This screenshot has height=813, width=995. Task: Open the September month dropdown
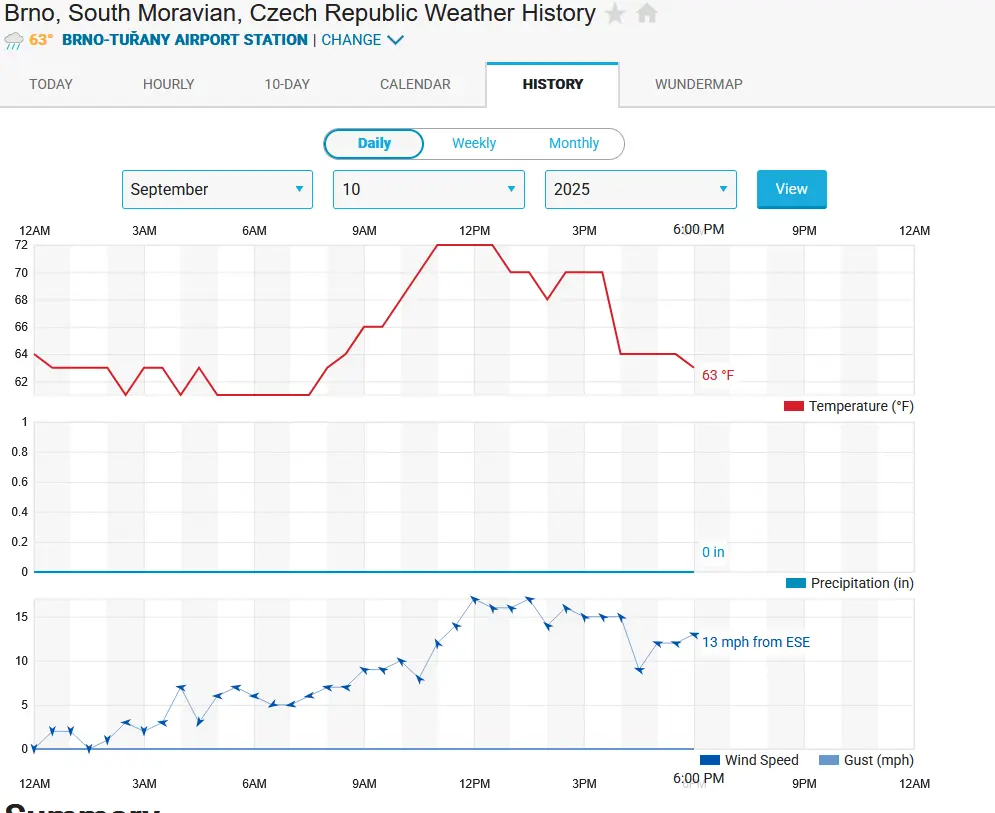pyautogui.click(x=217, y=189)
